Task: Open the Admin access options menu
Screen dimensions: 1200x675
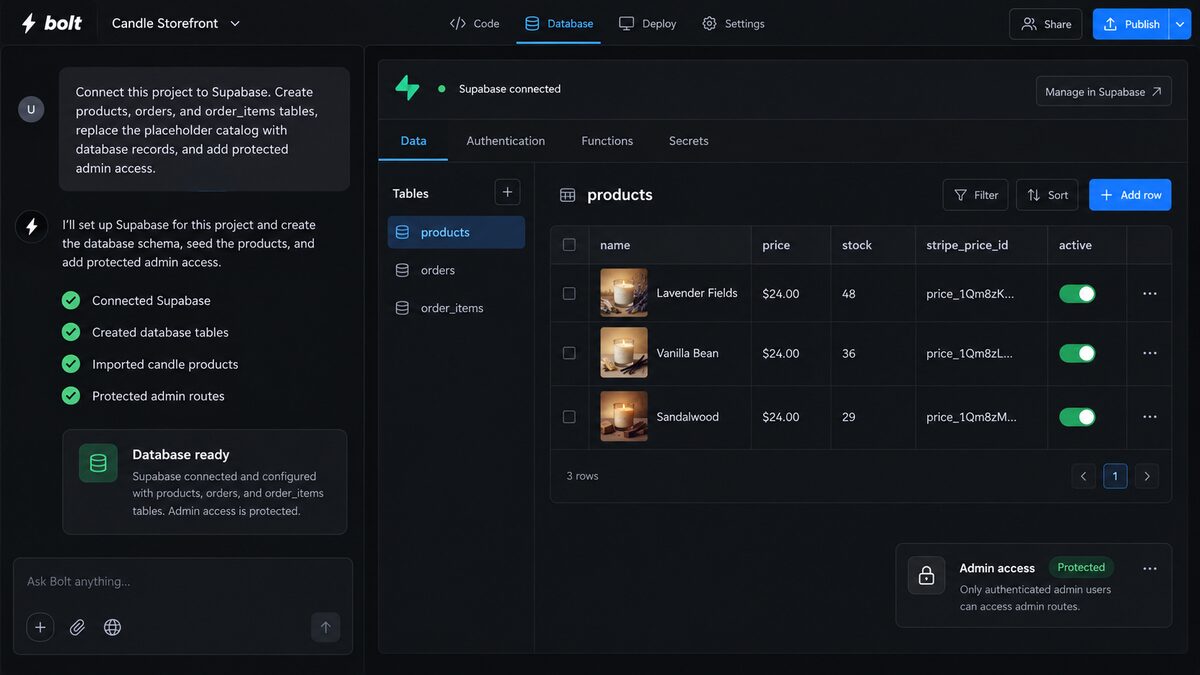Action: tap(1149, 568)
